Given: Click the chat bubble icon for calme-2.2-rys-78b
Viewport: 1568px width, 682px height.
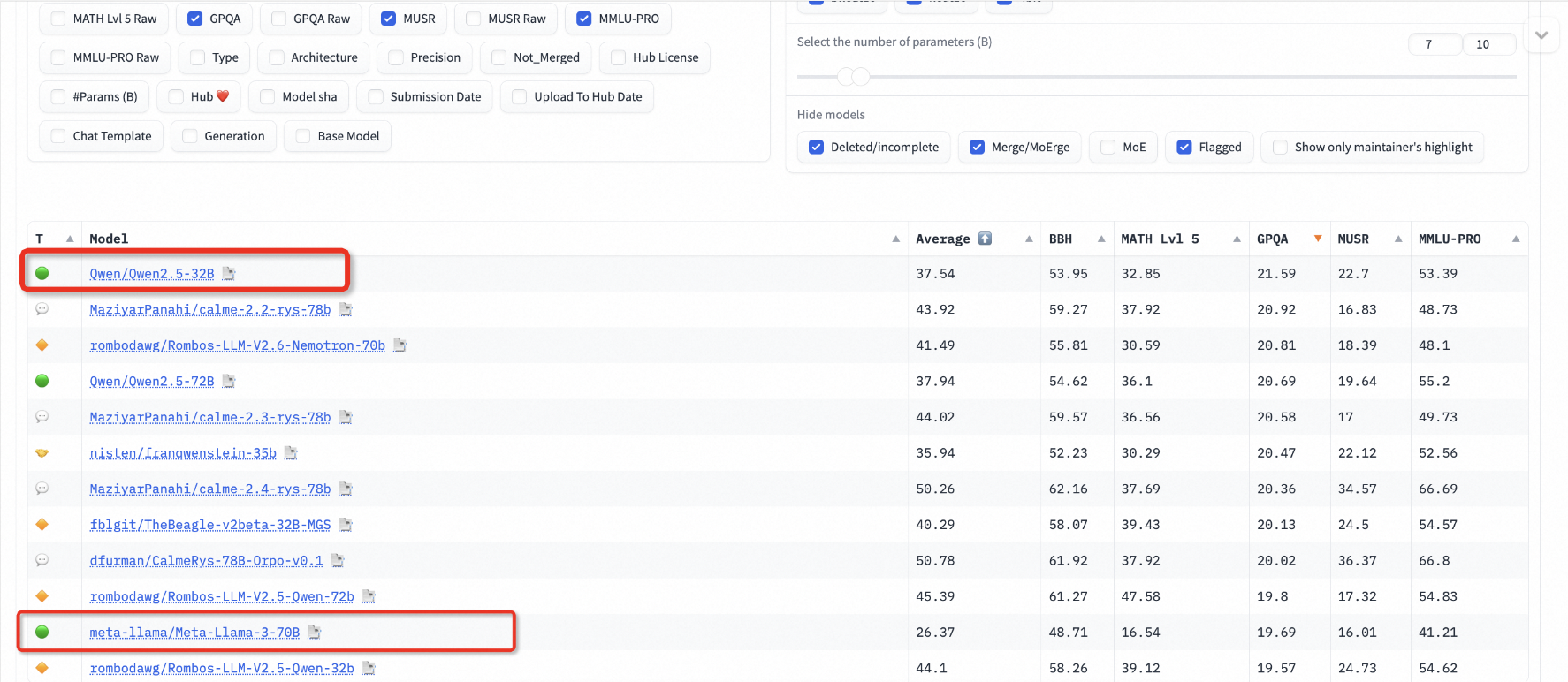Looking at the screenshot, I should click(x=42, y=309).
